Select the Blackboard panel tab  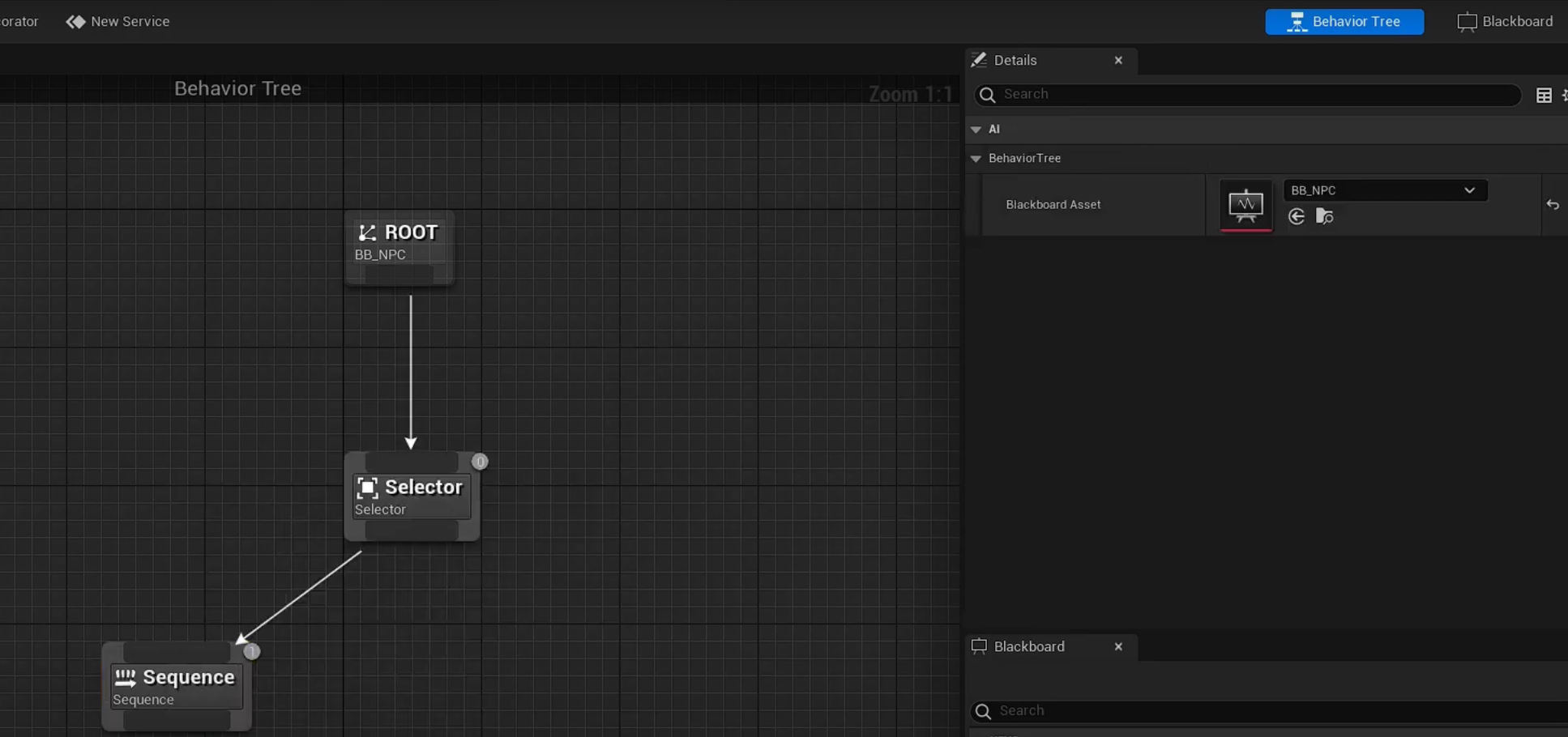click(x=1028, y=647)
